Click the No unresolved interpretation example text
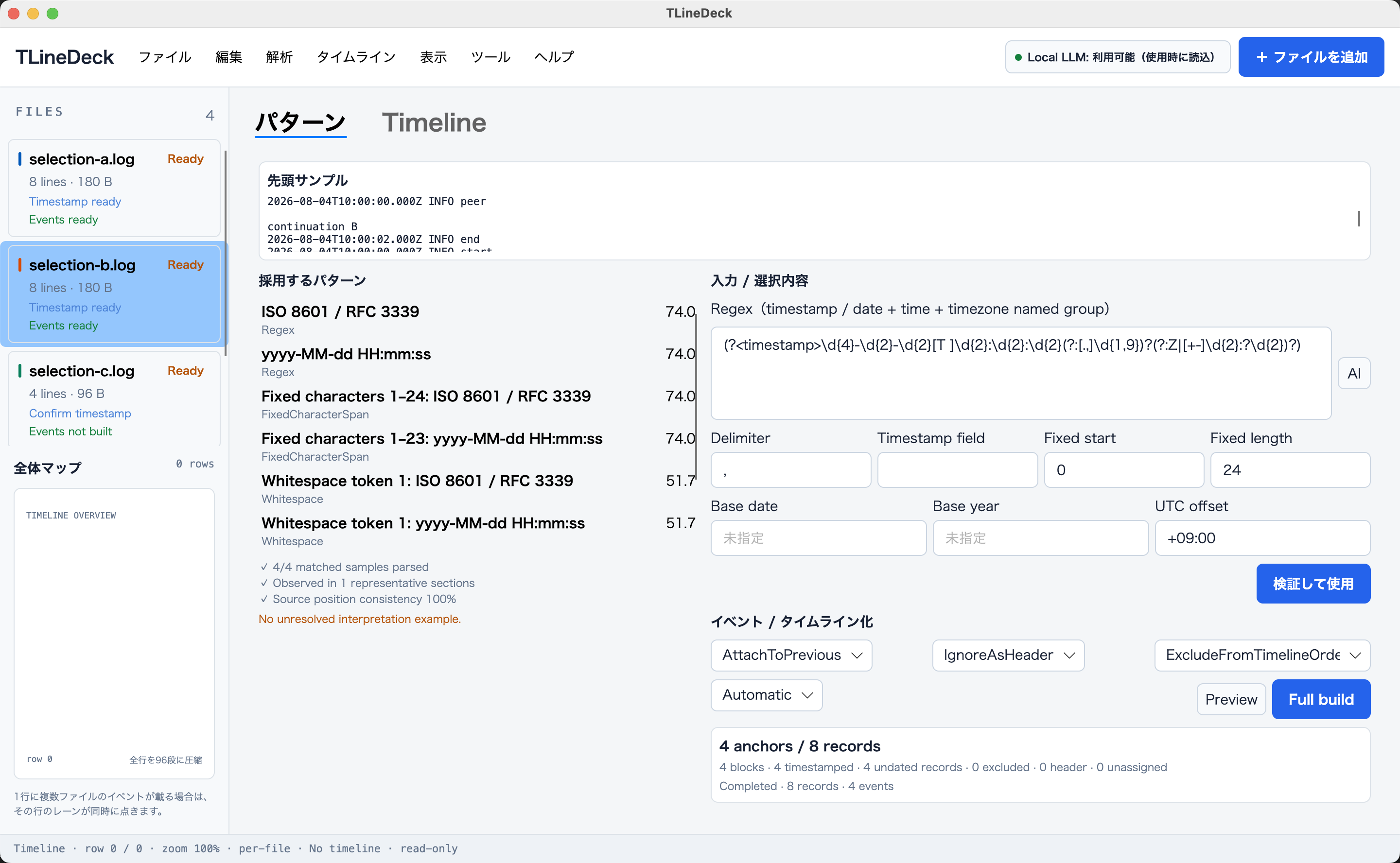Viewport: 1400px width, 863px height. tap(360, 619)
